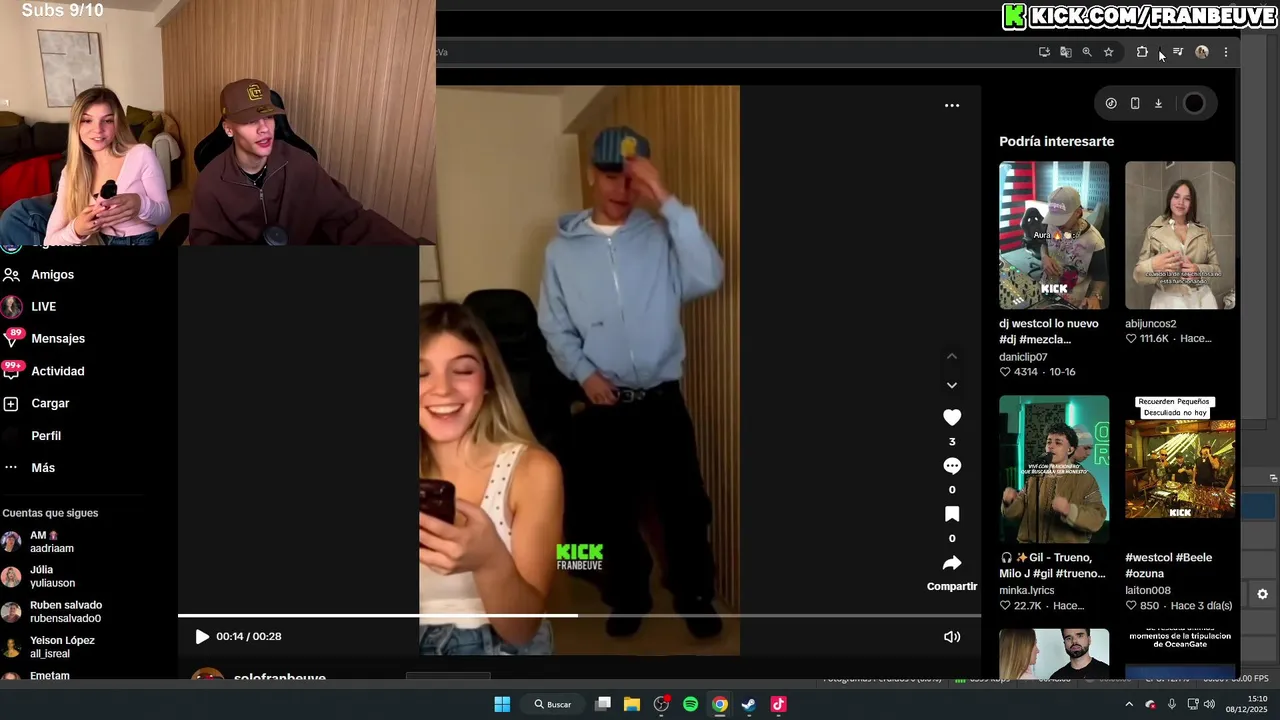The height and width of the screenshot is (720, 1280).
Task: Click the zoom magnifier icon in Chrome address bar
Action: (x=1087, y=52)
